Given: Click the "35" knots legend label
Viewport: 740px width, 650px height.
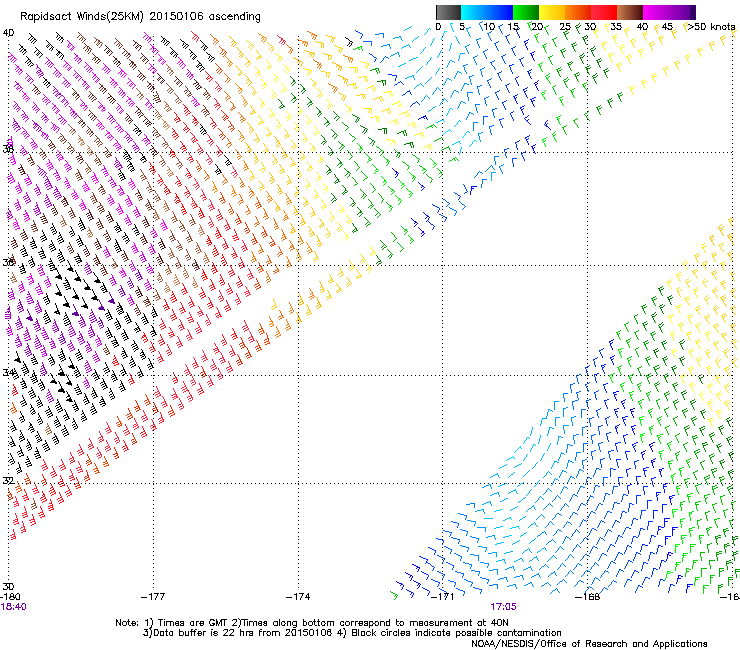Looking at the screenshot, I should coord(616,27).
